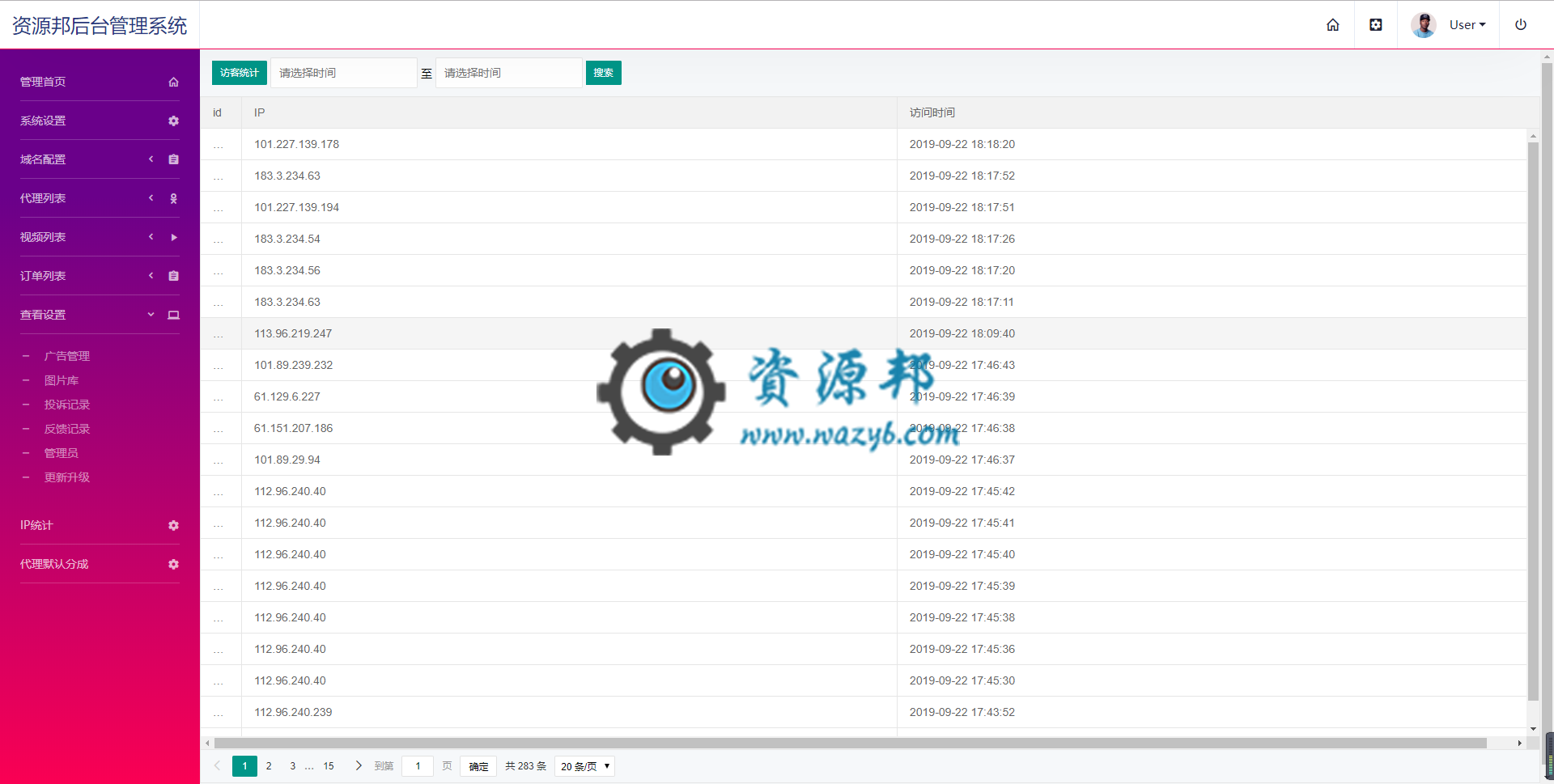
Task: Open 广告管理 submenu item
Action: coord(67,356)
